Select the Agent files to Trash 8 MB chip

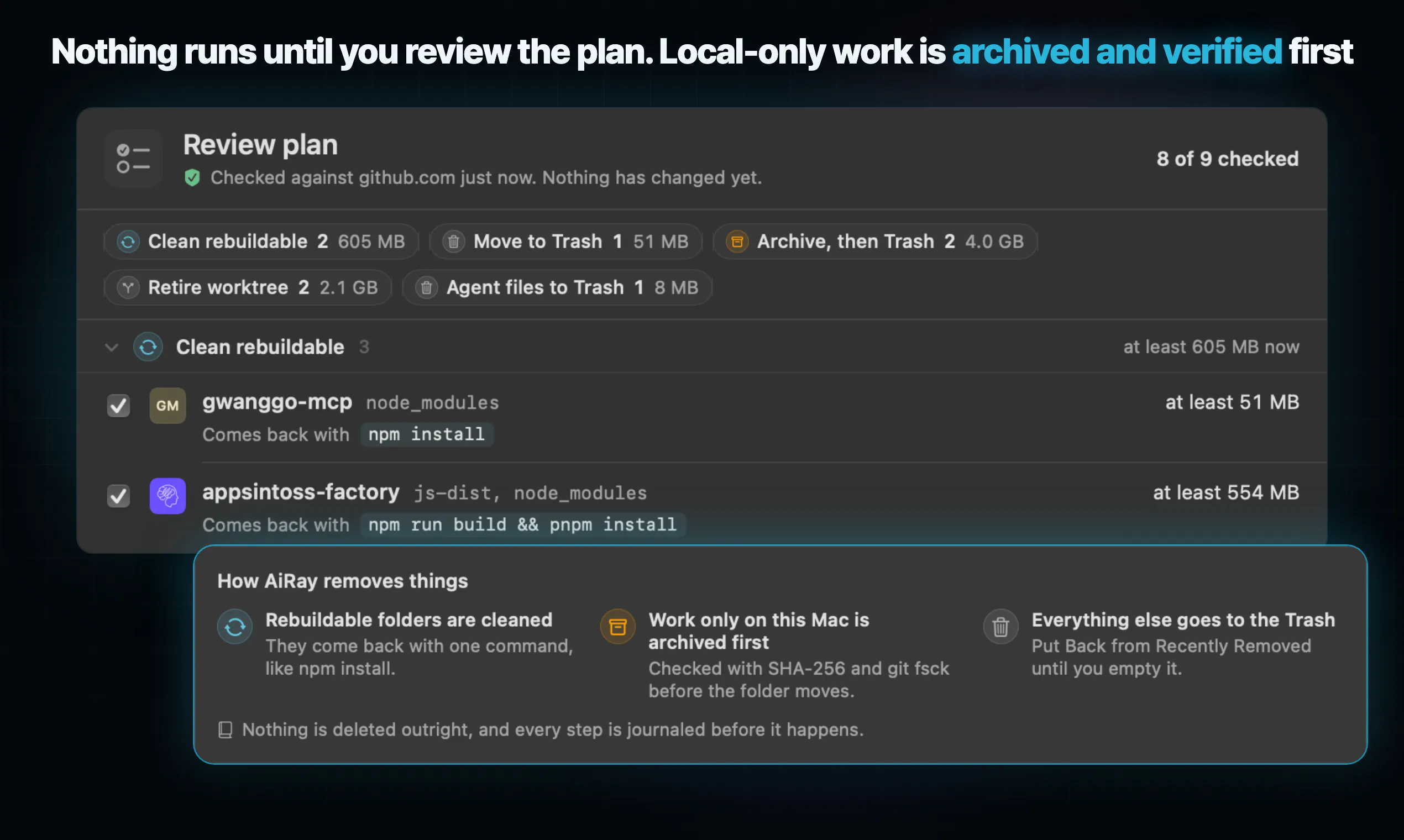pos(557,287)
